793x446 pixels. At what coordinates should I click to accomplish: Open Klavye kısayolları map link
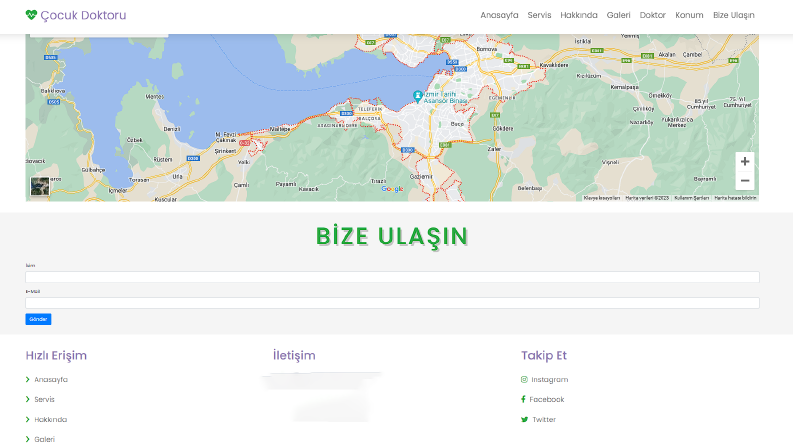[602, 198]
